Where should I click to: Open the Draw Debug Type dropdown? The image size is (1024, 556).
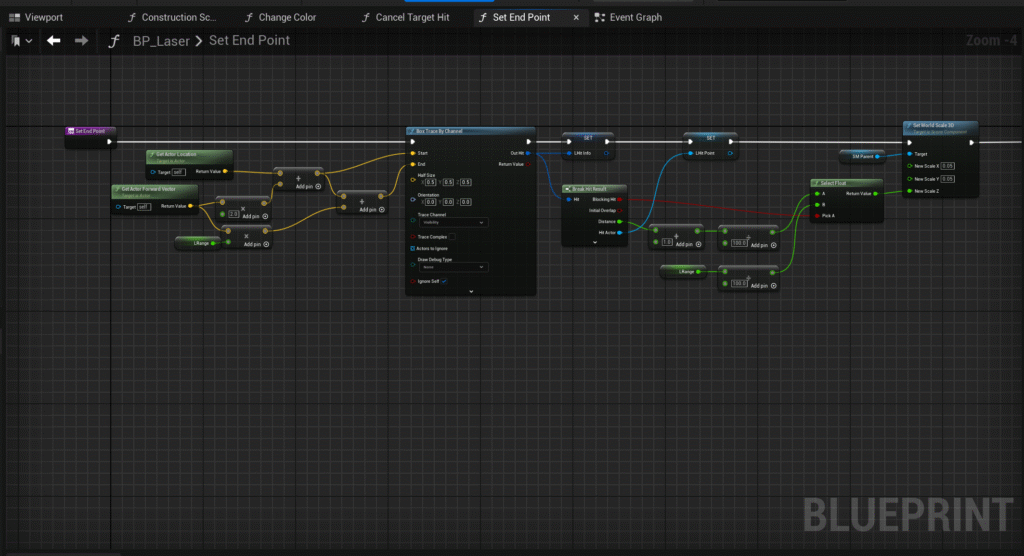coord(453,267)
